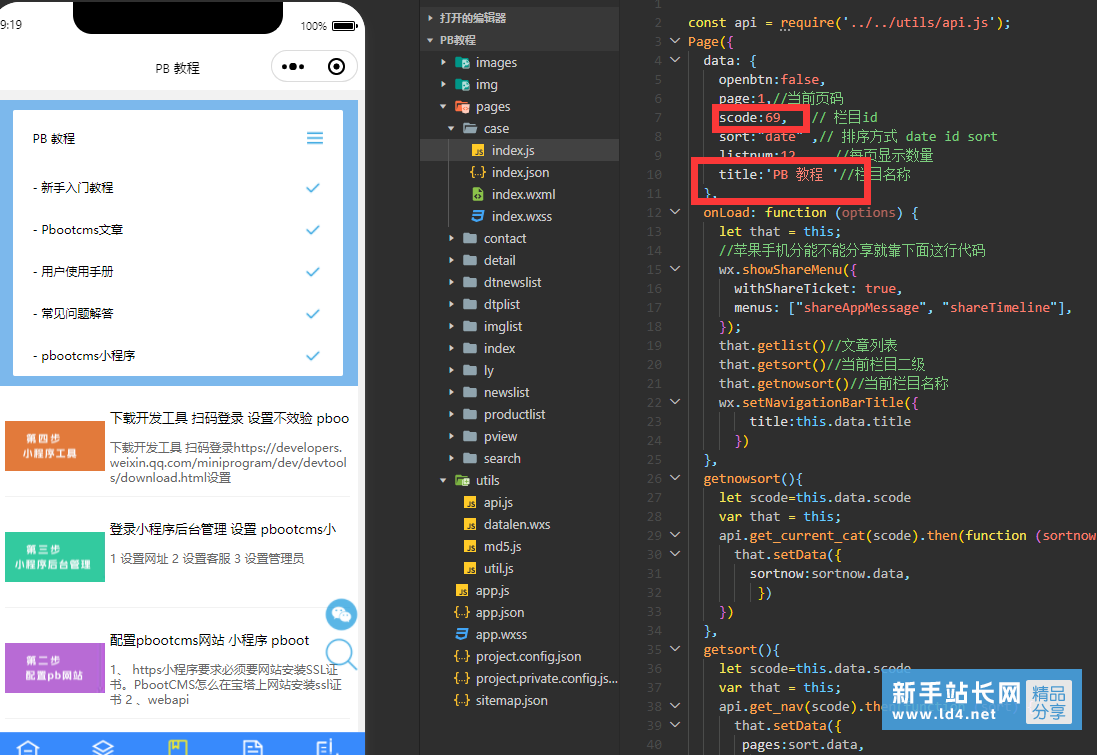This screenshot has height=755, width=1097.
Task: Open article 下载开发工具 扫码登录 title
Action: point(229,418)
